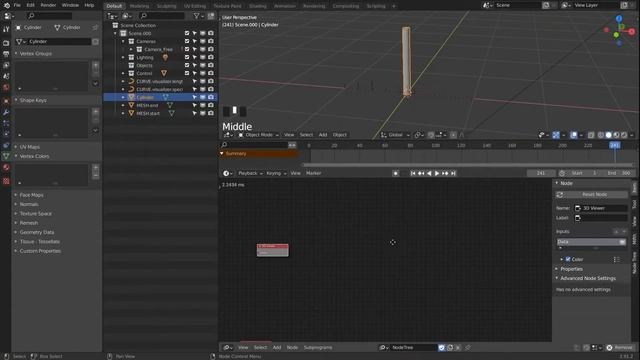Open the Subprograms menu in node editor
The image size is (640, 360).
click(318, 348)
